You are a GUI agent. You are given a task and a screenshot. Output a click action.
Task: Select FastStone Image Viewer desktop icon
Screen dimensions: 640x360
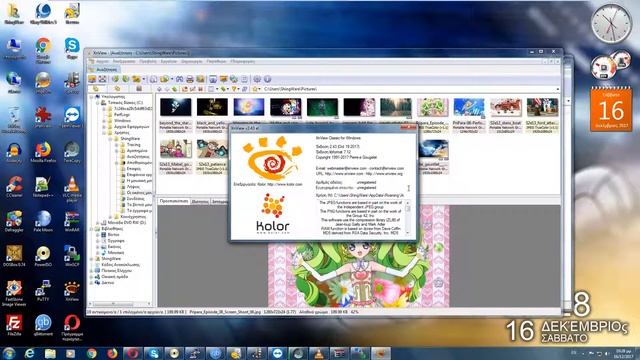click(x=14, y=293)
